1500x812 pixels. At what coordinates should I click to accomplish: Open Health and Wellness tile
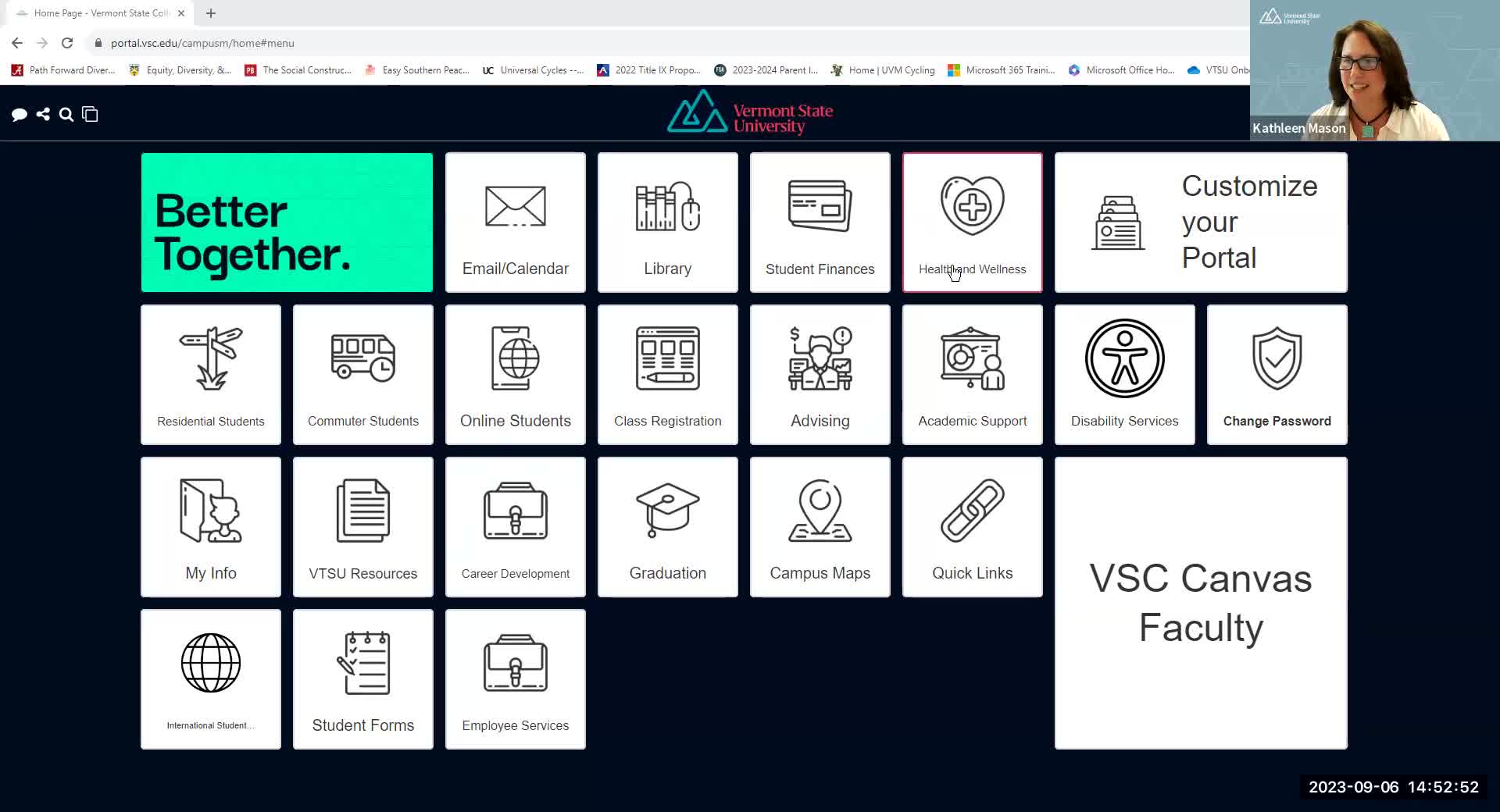point(972,223)
